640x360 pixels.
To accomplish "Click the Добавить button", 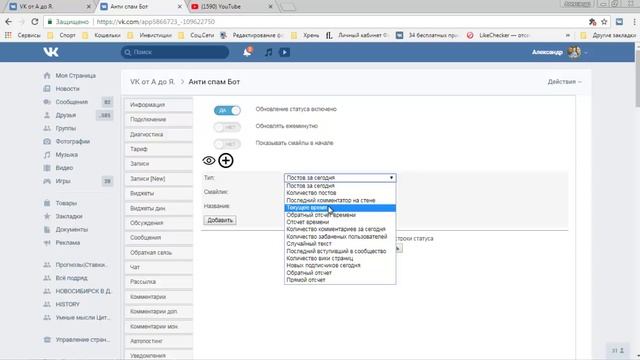I will pos(220,220).
